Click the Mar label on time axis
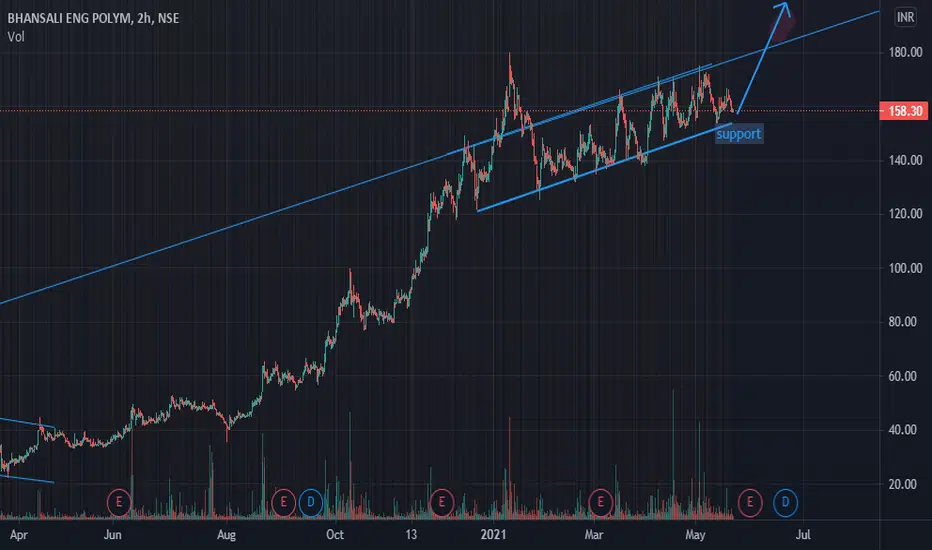The height and width of the screenshot is (550, 932). pos(594,535)
